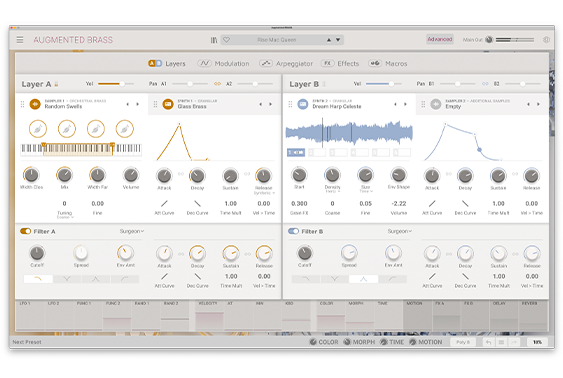
Task: Click grain slot 1 under Dream Harp waveform
Action: (x=296, y=153)
